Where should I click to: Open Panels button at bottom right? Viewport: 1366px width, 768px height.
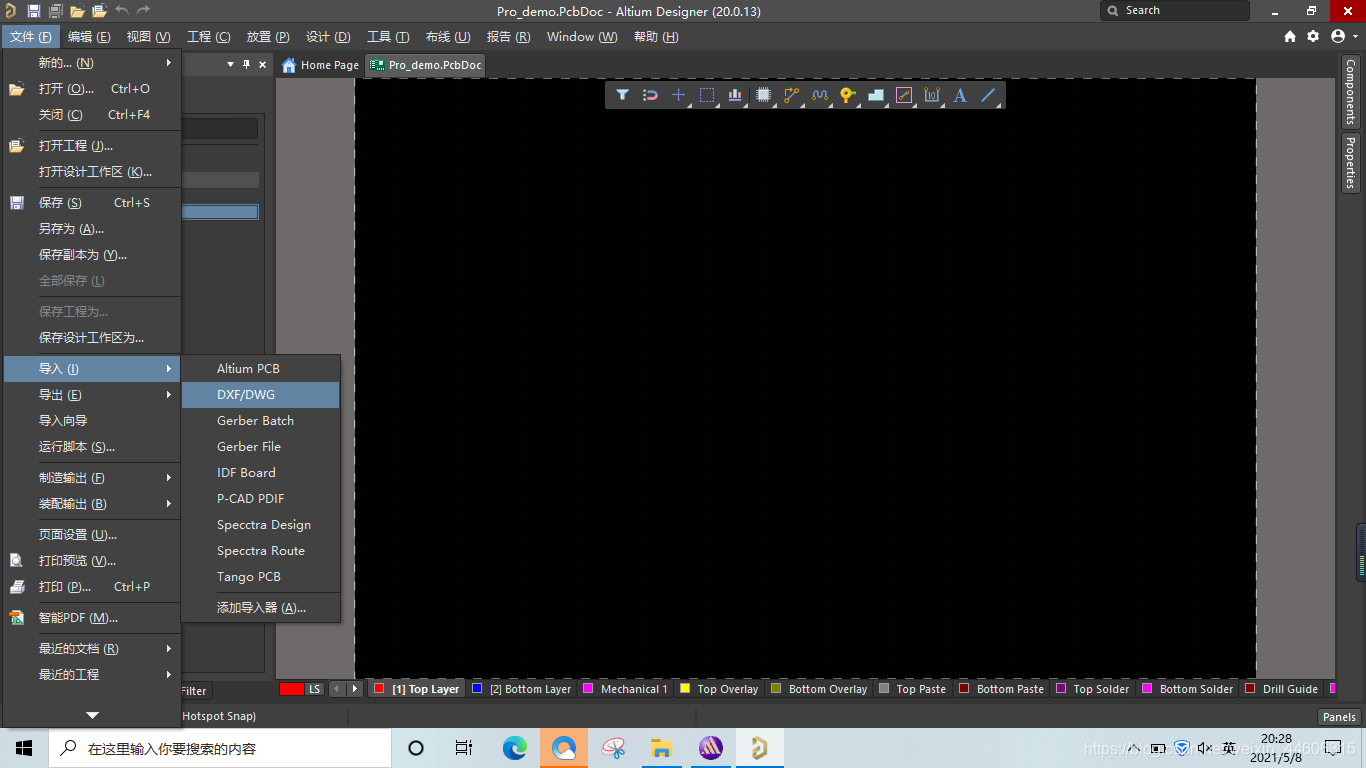[1339, 716]
